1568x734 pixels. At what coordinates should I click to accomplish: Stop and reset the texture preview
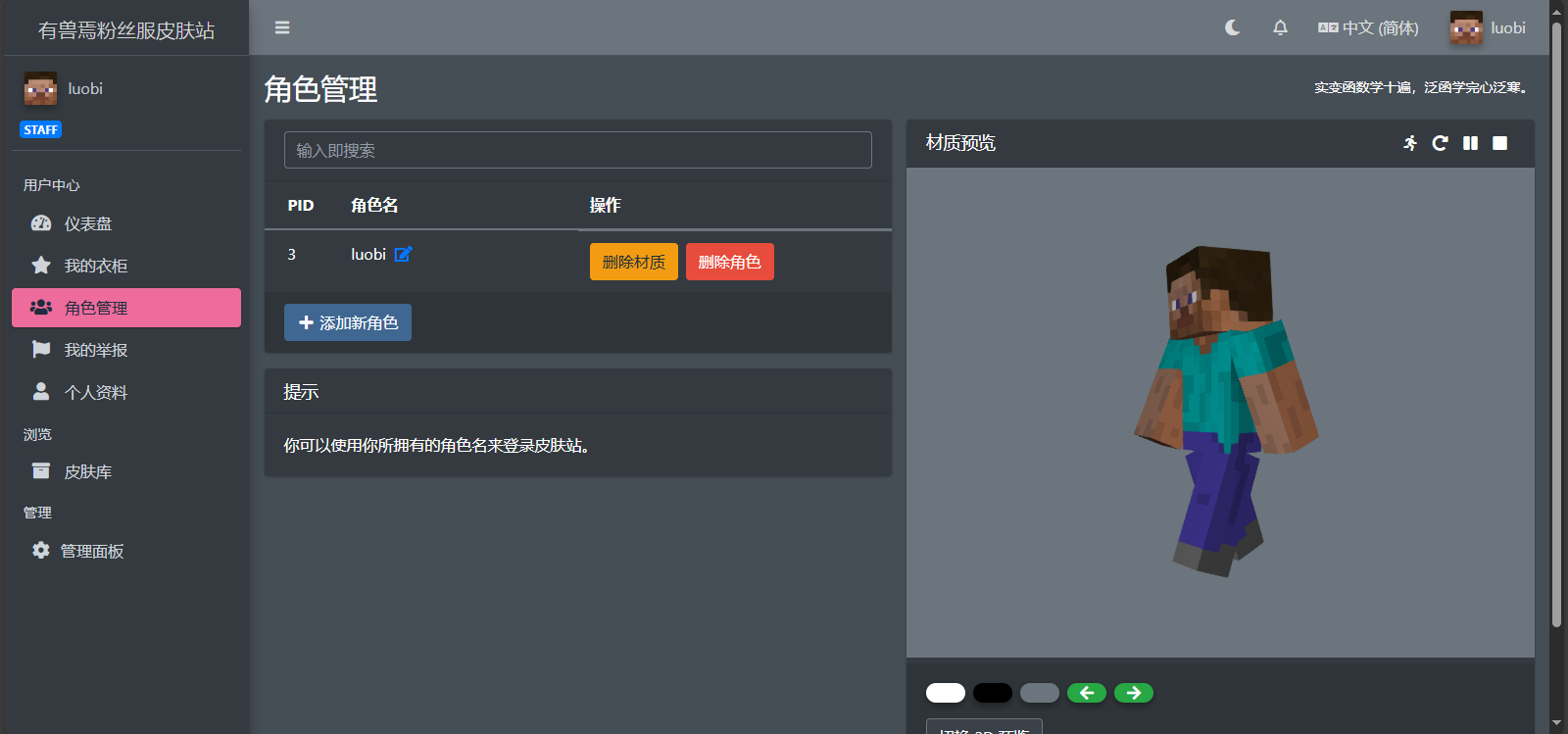coord(1499,143)
